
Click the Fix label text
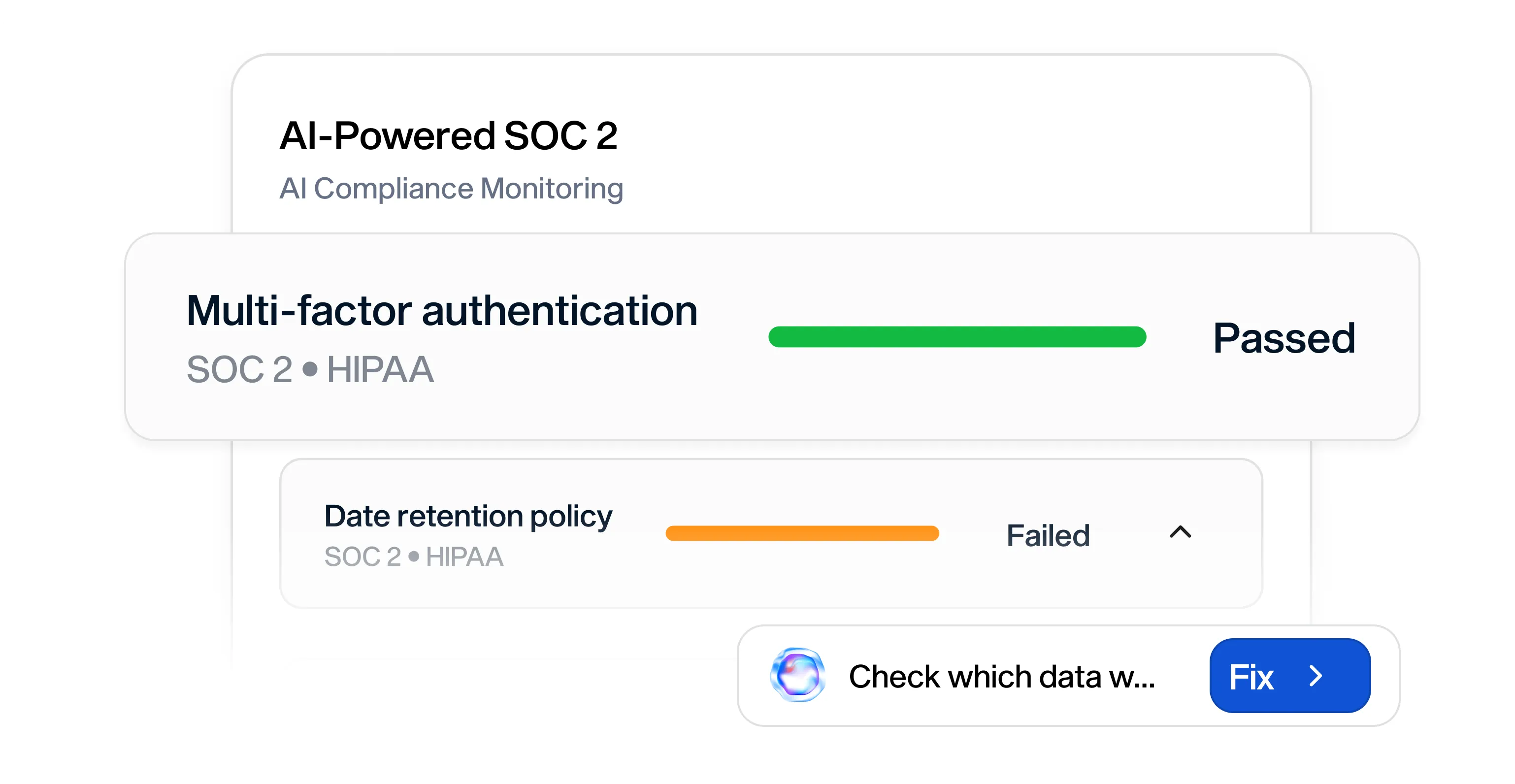1251,677
